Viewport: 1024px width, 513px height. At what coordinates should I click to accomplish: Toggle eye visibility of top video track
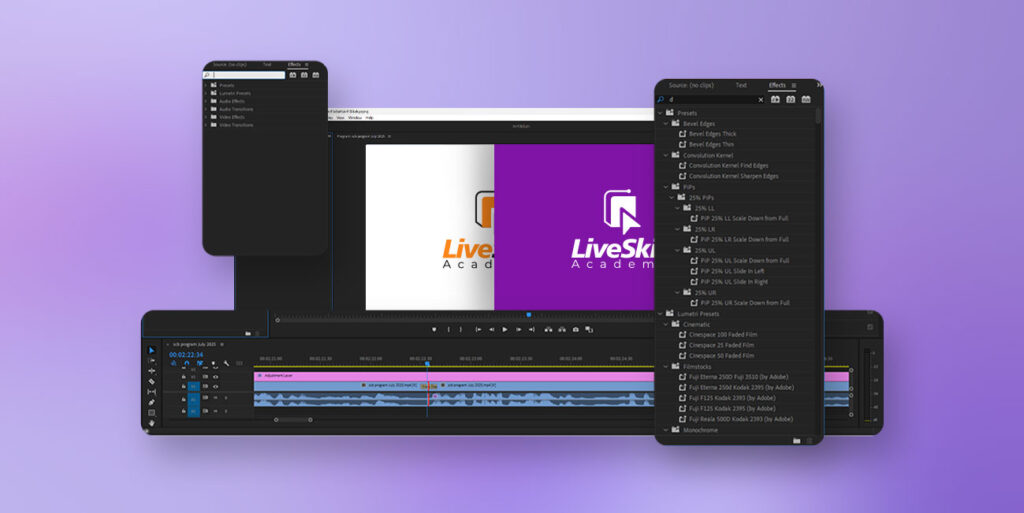[x=216, y=377]
